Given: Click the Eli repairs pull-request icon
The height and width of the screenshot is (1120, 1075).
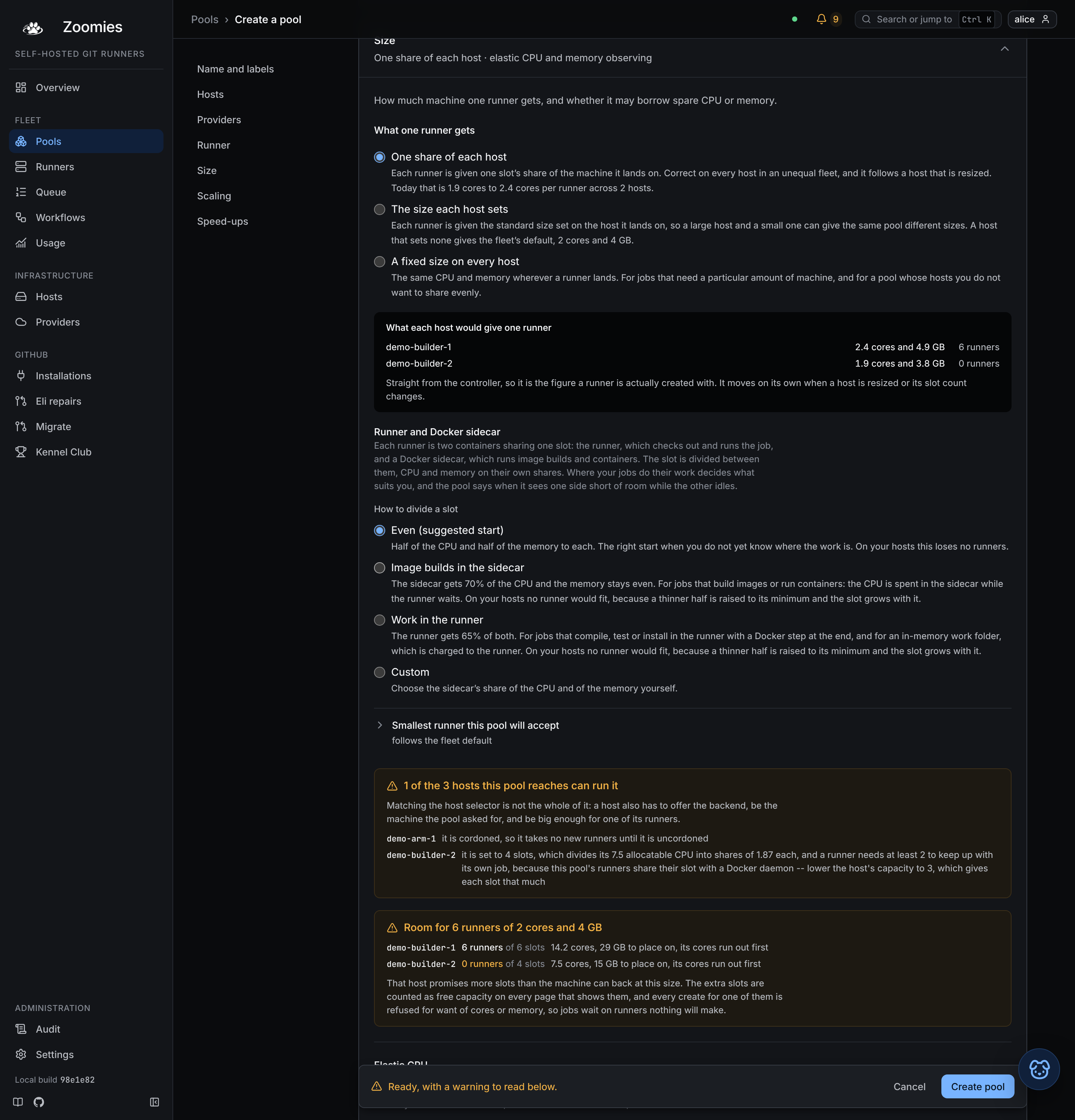Looking at the screenshot, I should (21, 401).
